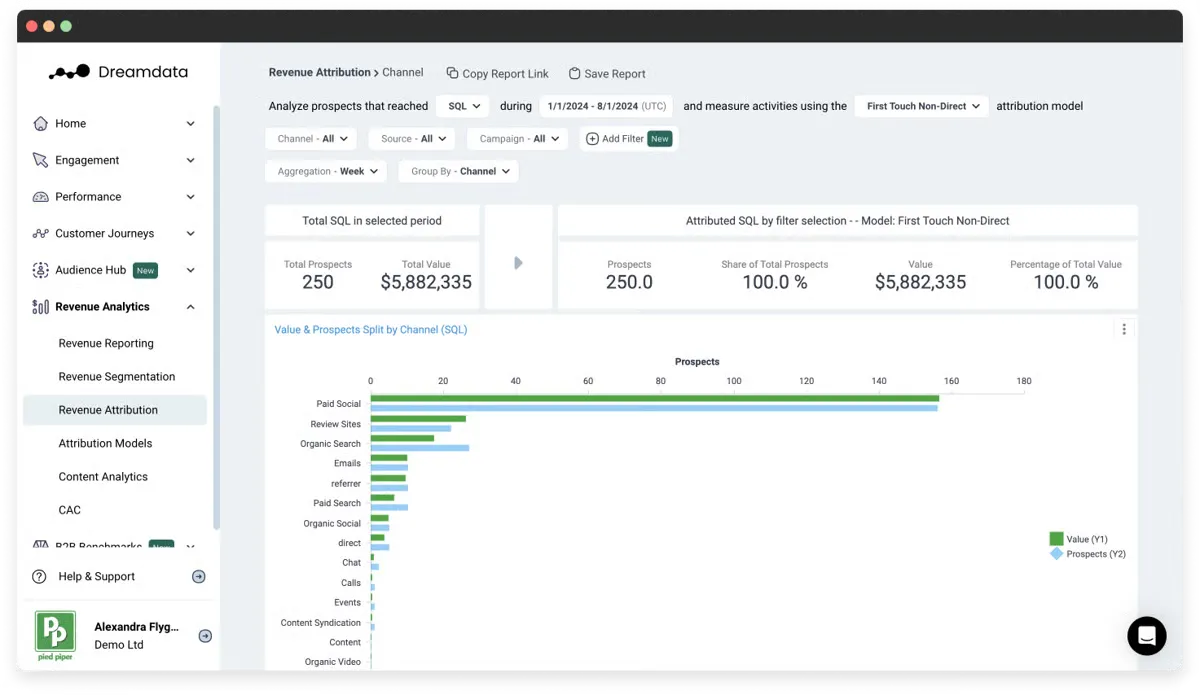Viewport: 1200px width, 695px height.
Task: Click the Home icon in the sidebar
Action: tap(41, 123)
